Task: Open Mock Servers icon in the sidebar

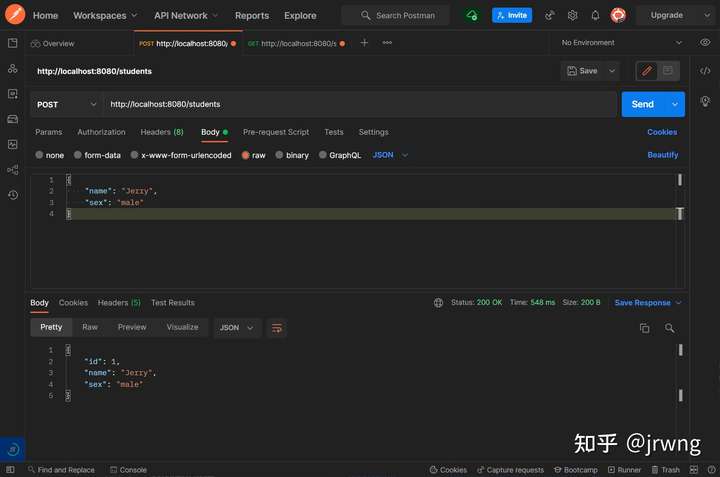Action: [13, 119]
